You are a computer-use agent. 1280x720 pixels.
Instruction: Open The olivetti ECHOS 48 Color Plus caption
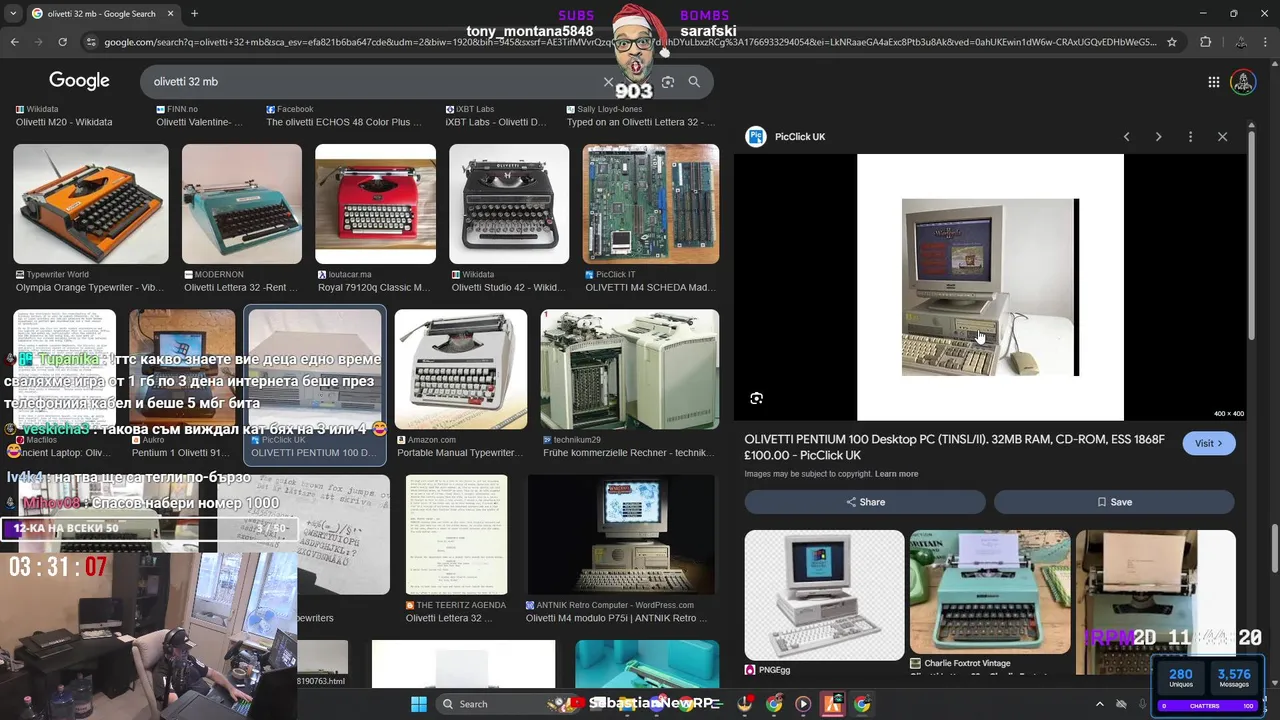[x=344, y=122]
